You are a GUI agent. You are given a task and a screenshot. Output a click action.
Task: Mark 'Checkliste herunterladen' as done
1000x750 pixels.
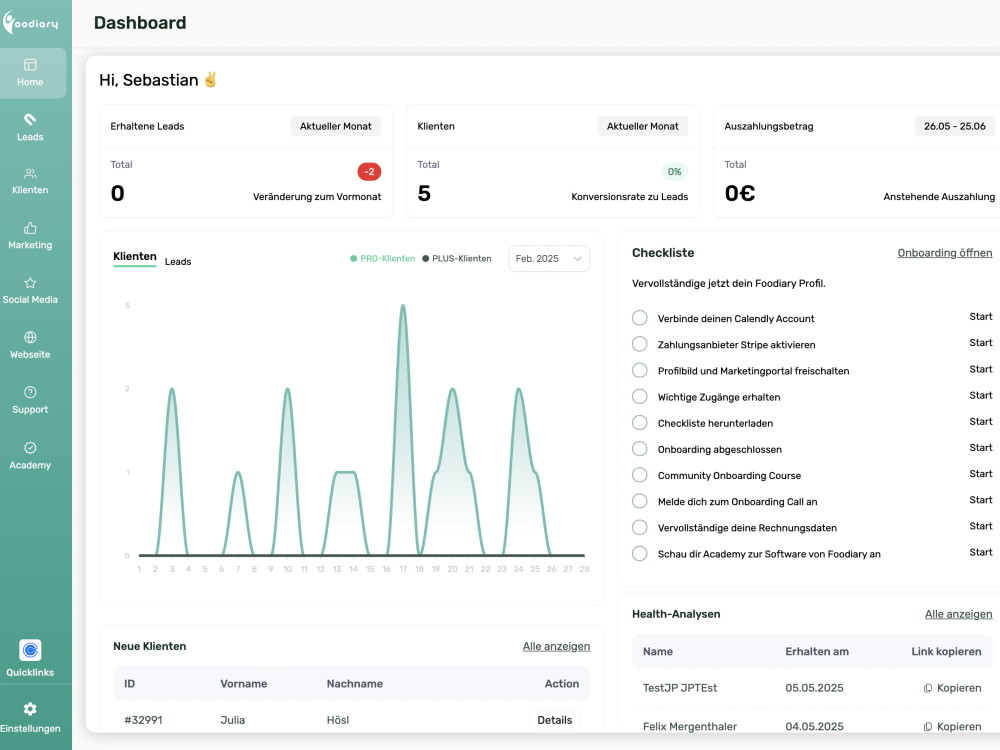click(640, 422)
